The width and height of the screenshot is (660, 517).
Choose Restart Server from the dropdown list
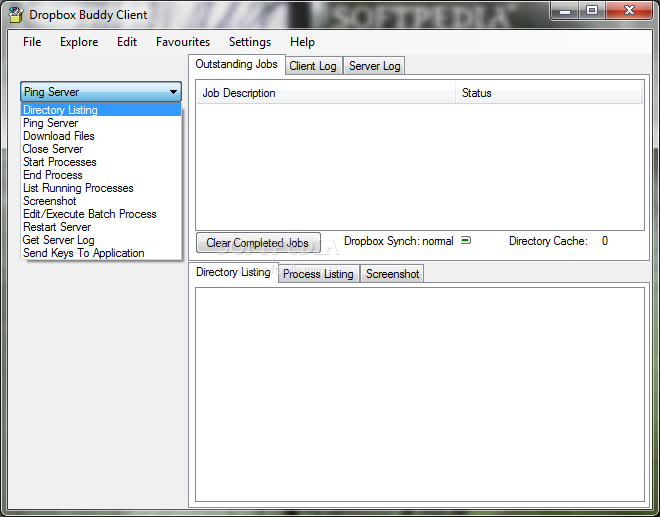tap(101, 227)
